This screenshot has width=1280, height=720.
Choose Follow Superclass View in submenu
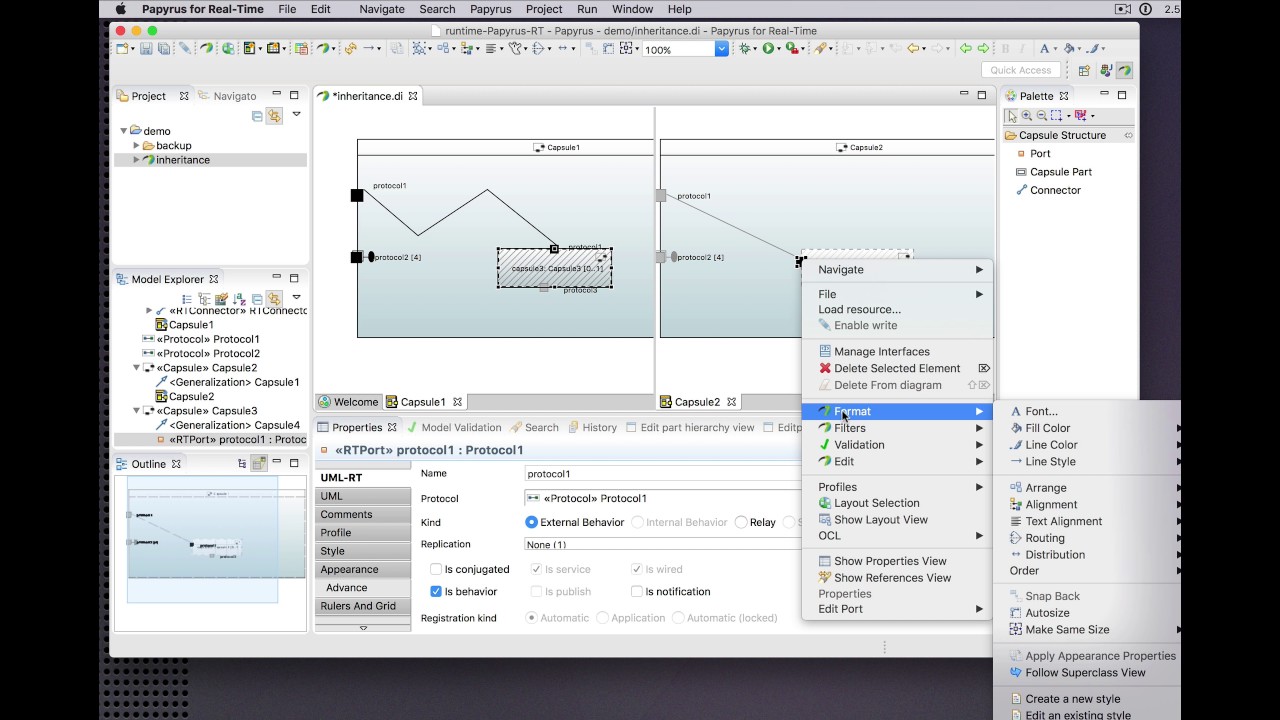(1085, 673)
